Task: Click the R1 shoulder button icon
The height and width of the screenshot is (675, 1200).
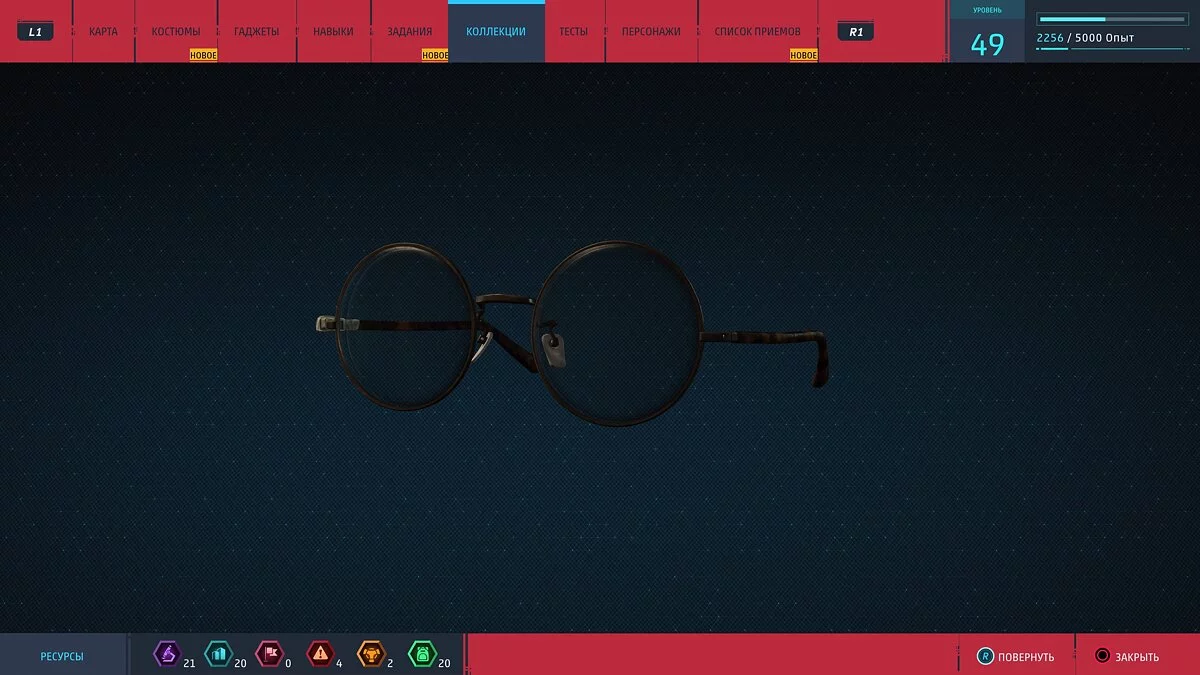Action: 855,32
